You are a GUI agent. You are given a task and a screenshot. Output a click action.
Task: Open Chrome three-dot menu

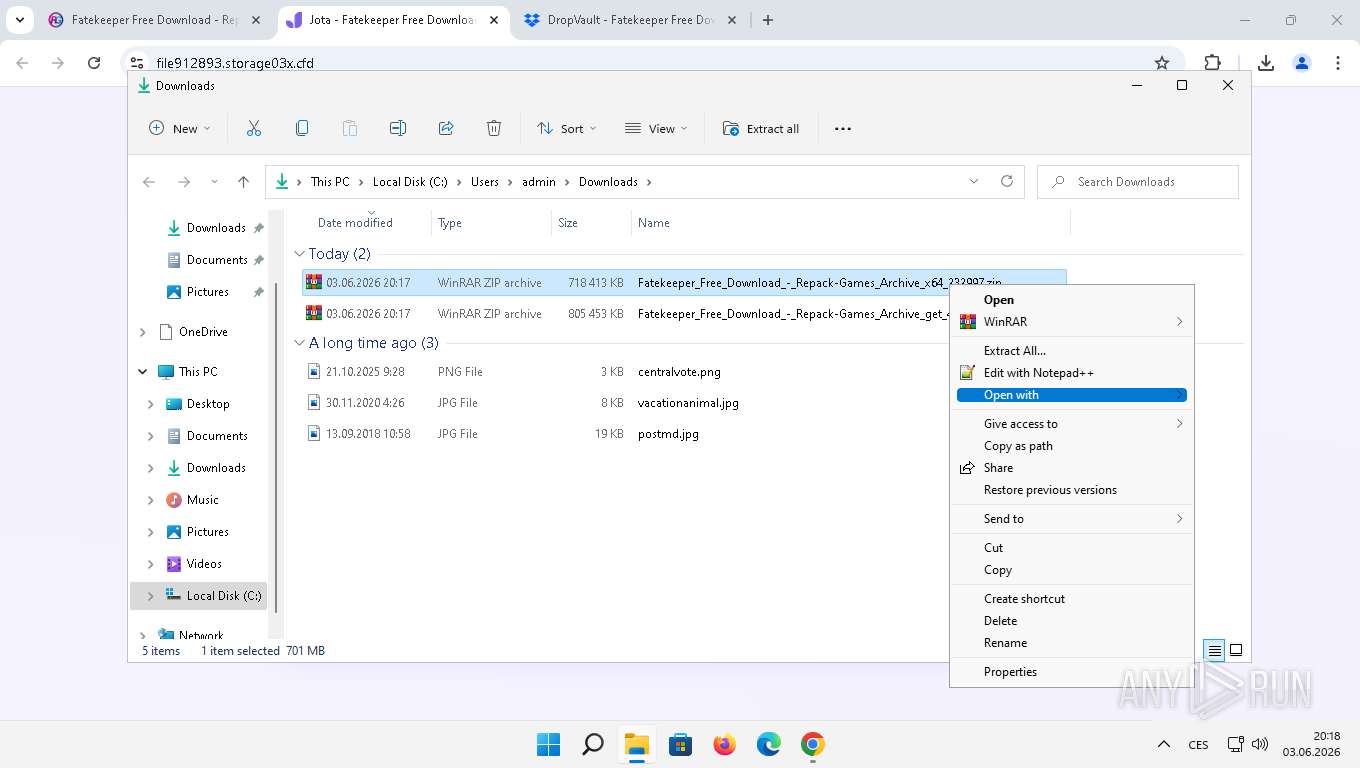(x=1338, y=63)
